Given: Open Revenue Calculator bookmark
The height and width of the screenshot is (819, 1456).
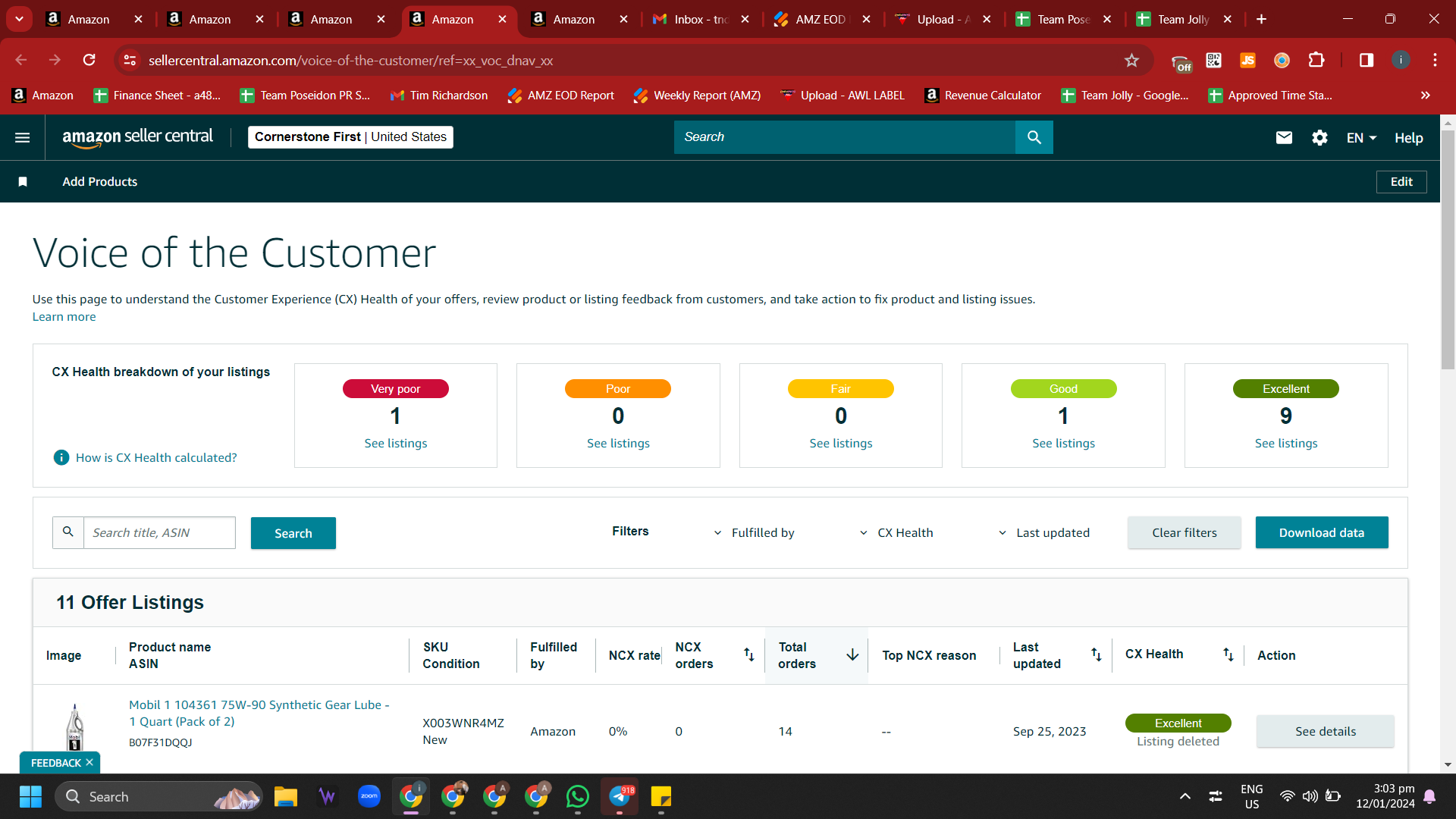Looking at the screenshot, I should click(x=984, y=95).
